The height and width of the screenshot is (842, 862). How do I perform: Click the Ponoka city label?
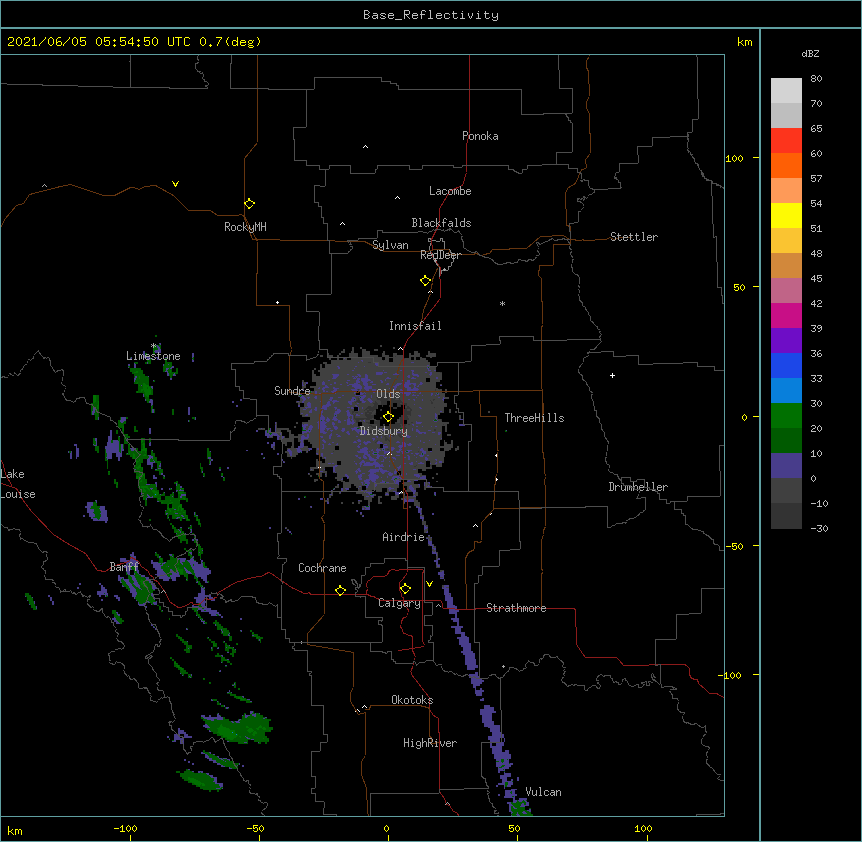pos(480,136)
